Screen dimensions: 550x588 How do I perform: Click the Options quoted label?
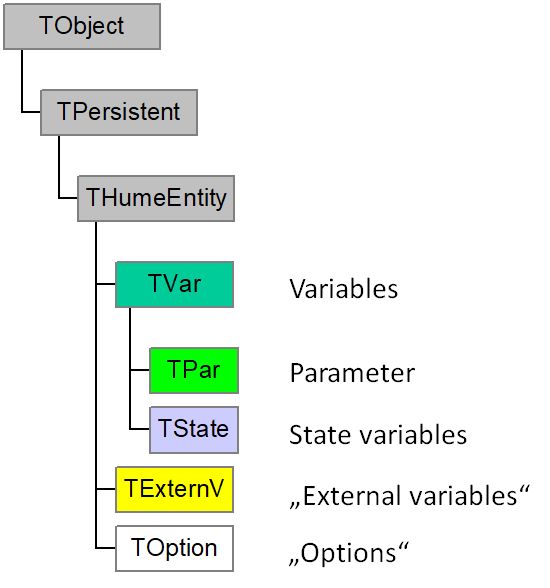pyautogui.click(x=349, y=553)
